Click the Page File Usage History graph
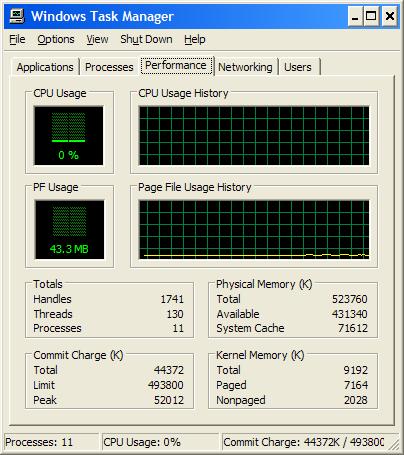404x455 pixels. 254,230
